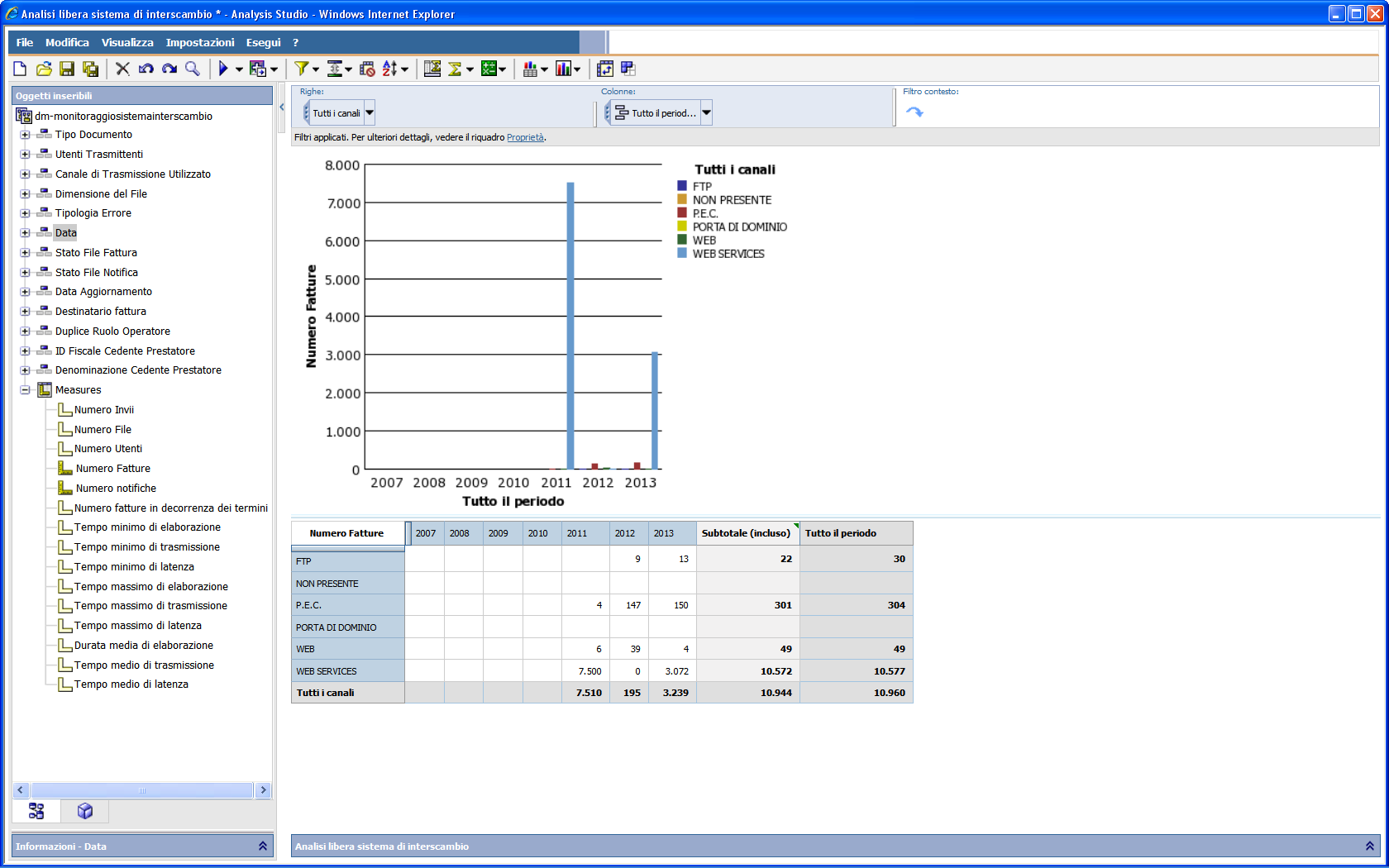Select Numero notifiche measure in tree
This screenshot has width=1389, height=868.
coord(116,489)
